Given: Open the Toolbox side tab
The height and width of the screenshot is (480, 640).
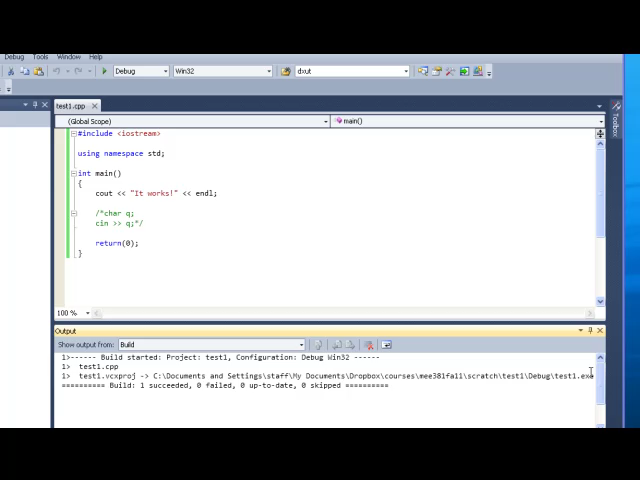Looking at the screenshot, I should click(x=616, y=119).
